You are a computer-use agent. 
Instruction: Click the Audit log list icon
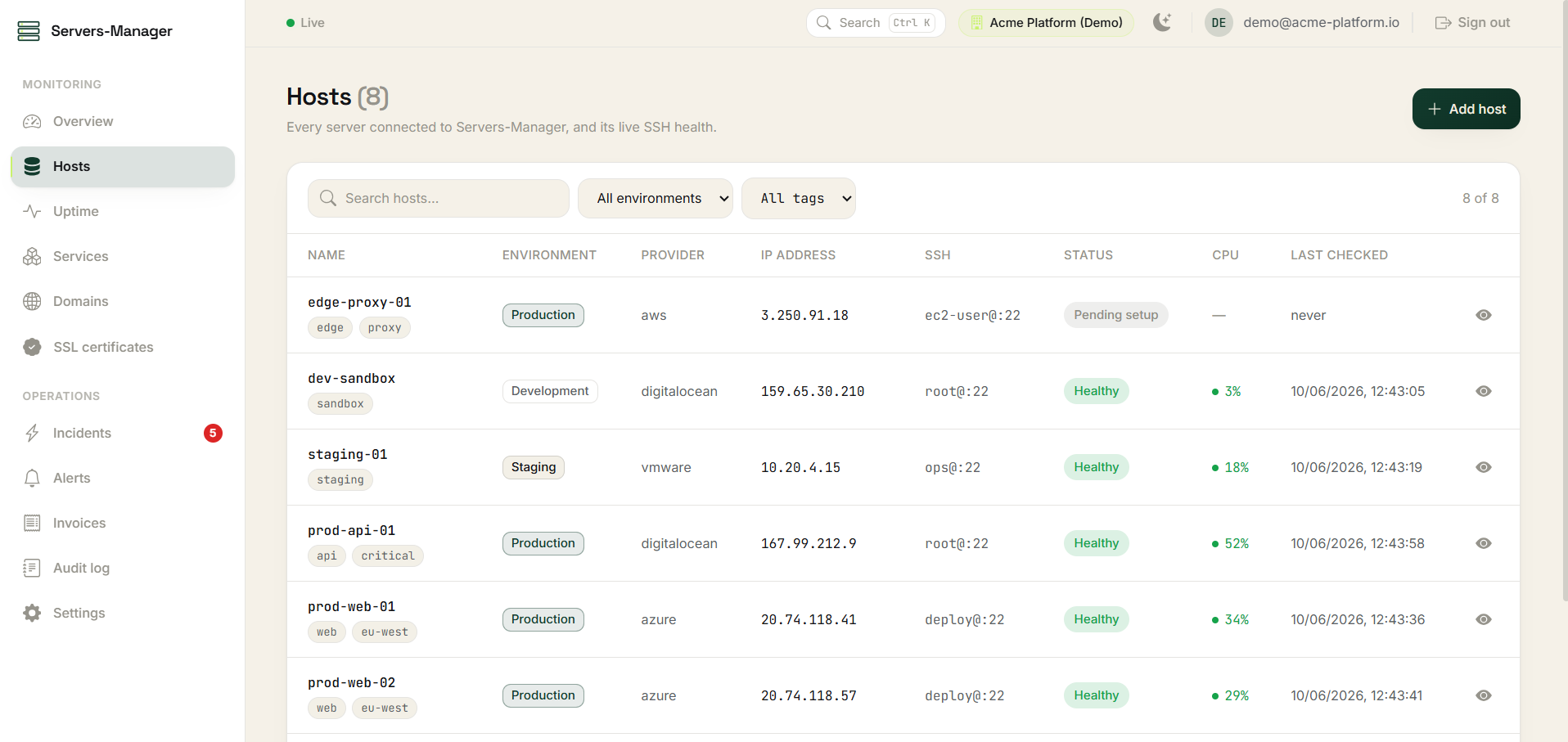coord(32,568)
